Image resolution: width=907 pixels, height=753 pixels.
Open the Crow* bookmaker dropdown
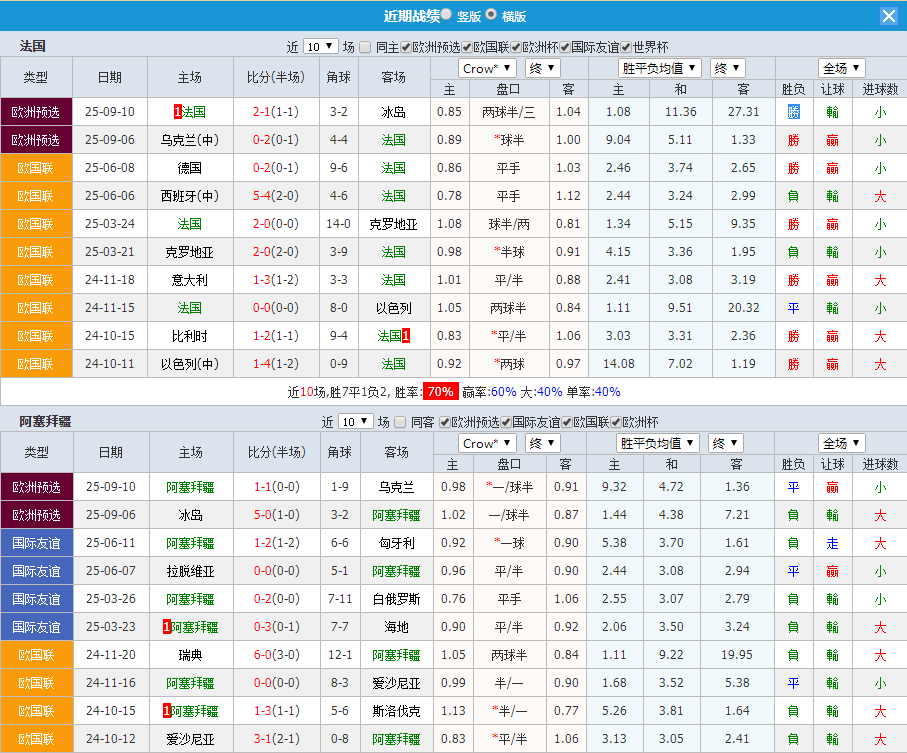click(x=486, y=68)
